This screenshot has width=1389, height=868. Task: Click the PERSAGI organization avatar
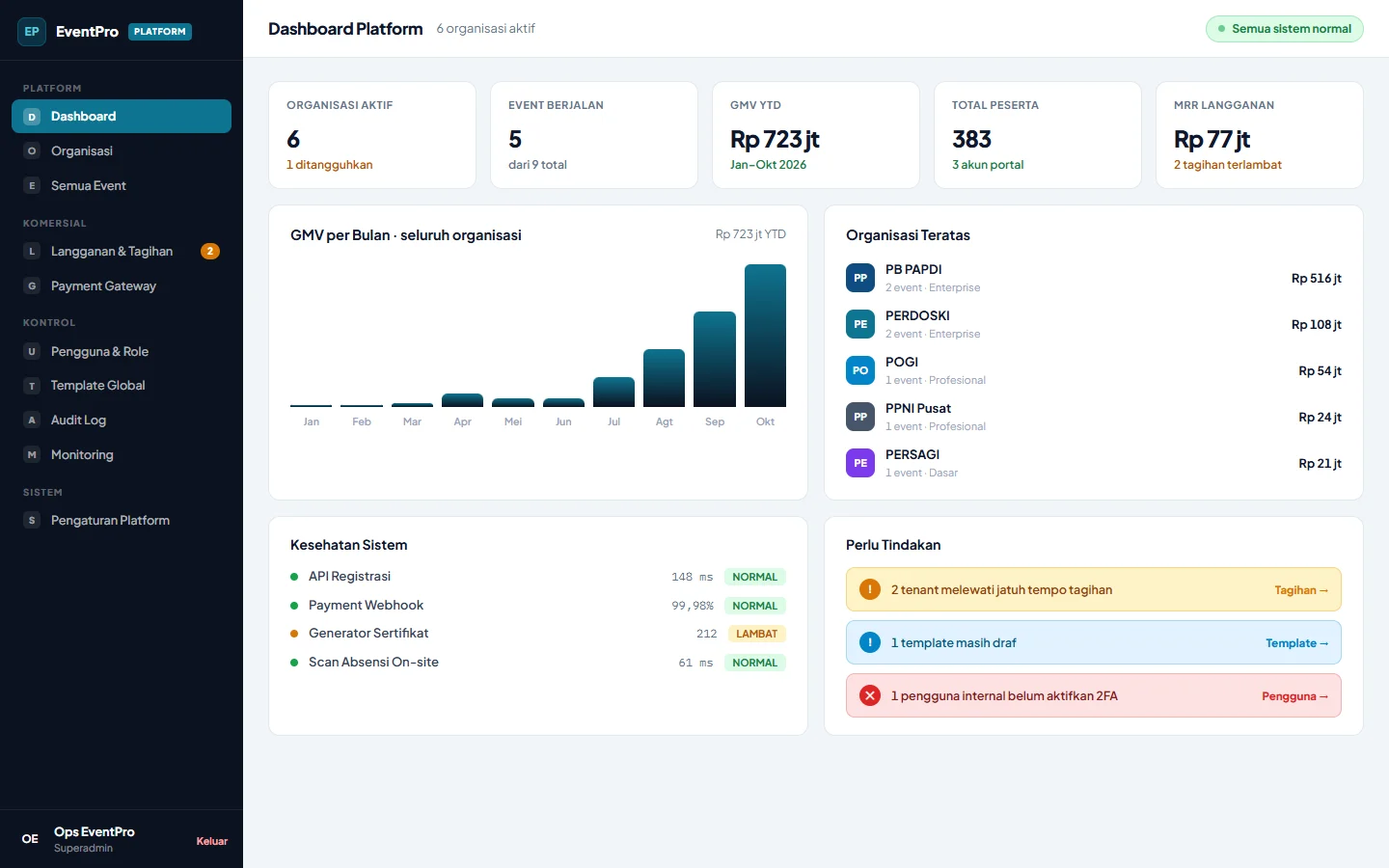tap(860, 463)
